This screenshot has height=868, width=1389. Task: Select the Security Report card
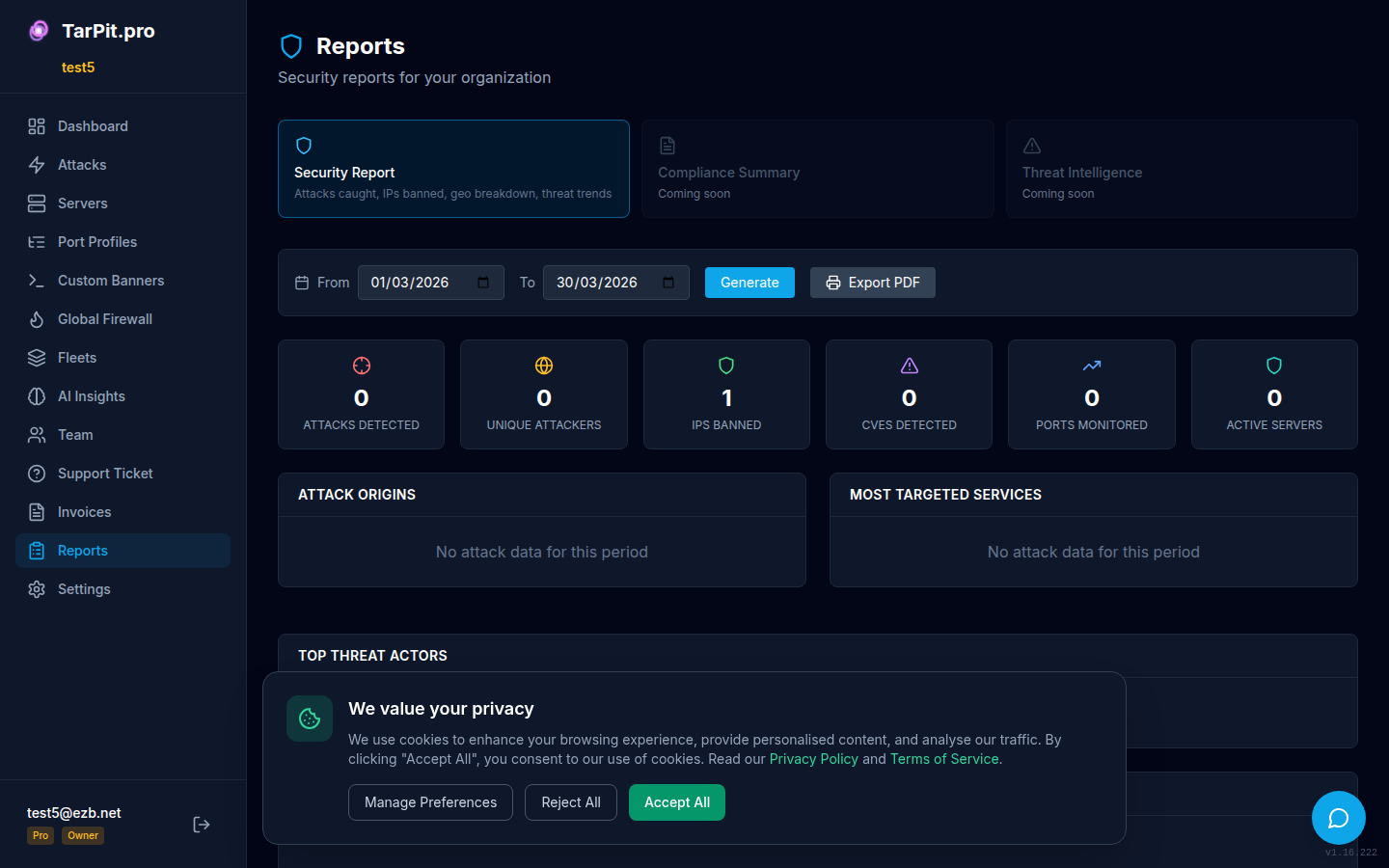point(453,169)
